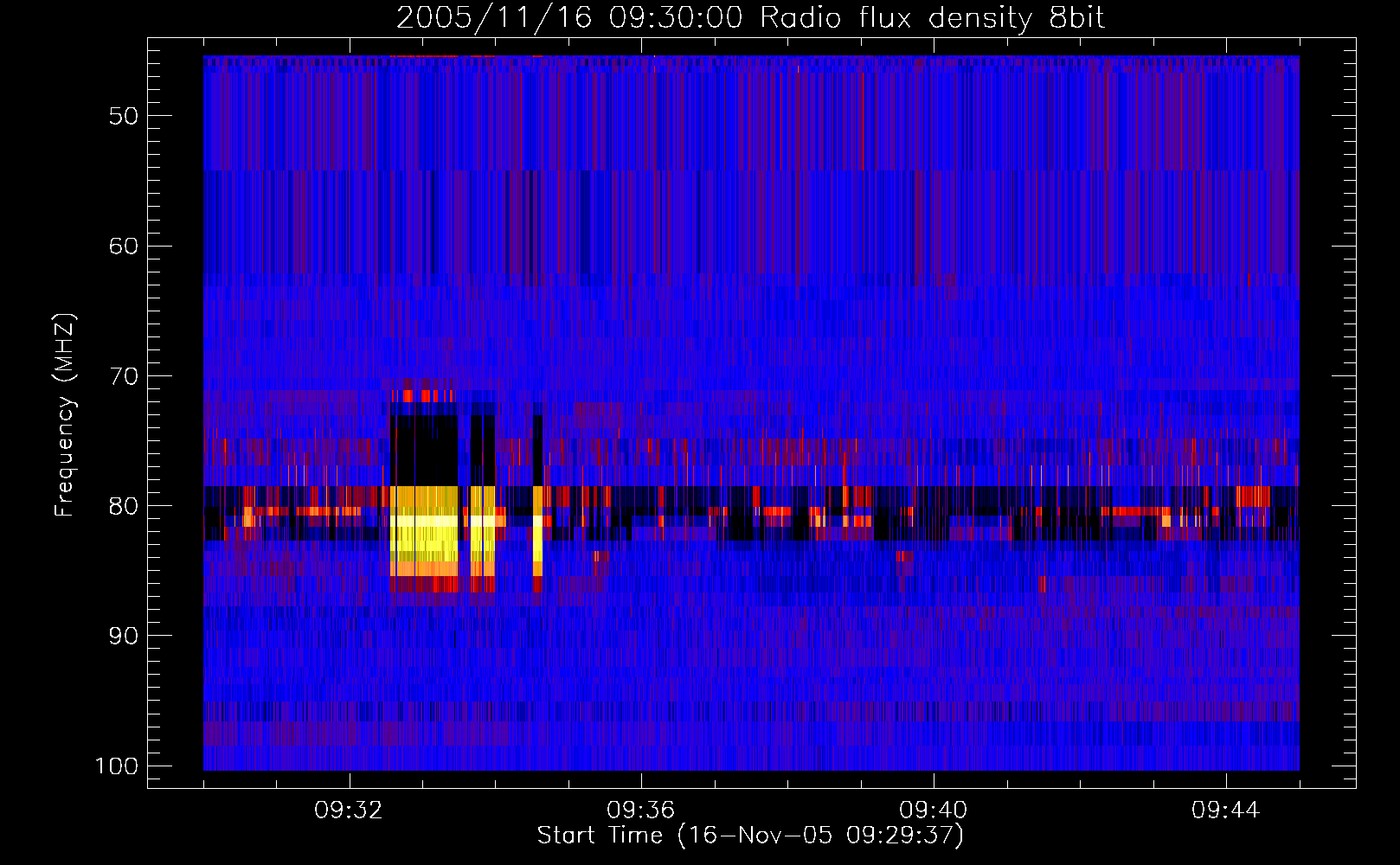1400x865 pixels.
Task: Click the 90 MHz frequency tick label
Action: [124, 636]
